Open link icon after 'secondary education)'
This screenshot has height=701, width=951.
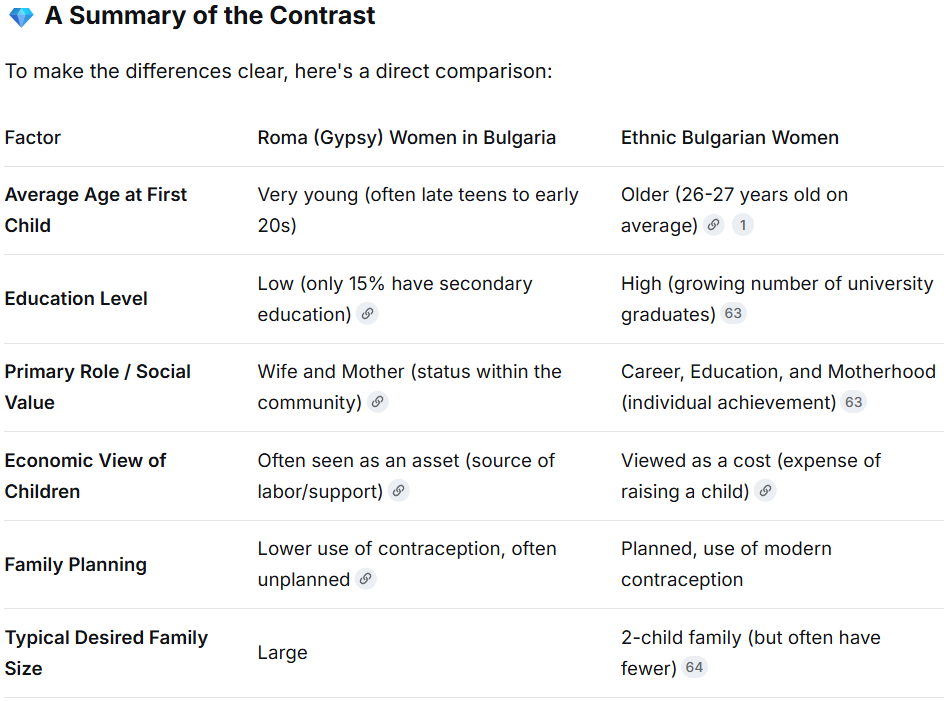point(367,314)
